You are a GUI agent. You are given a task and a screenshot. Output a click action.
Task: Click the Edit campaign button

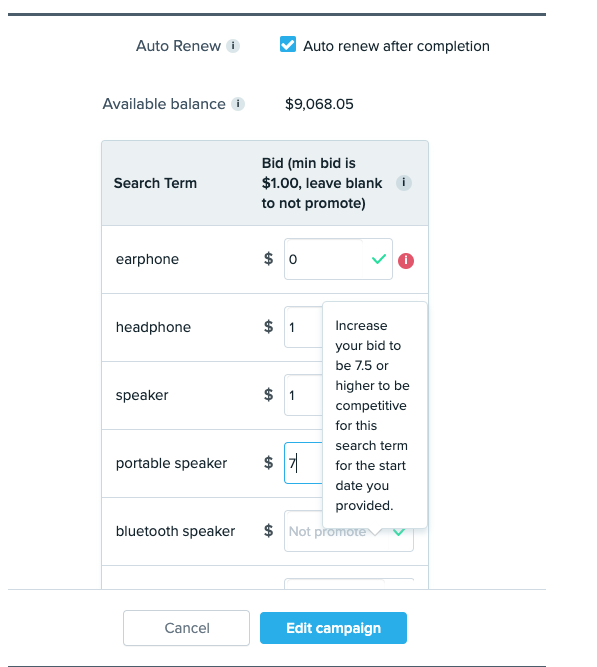334,628
